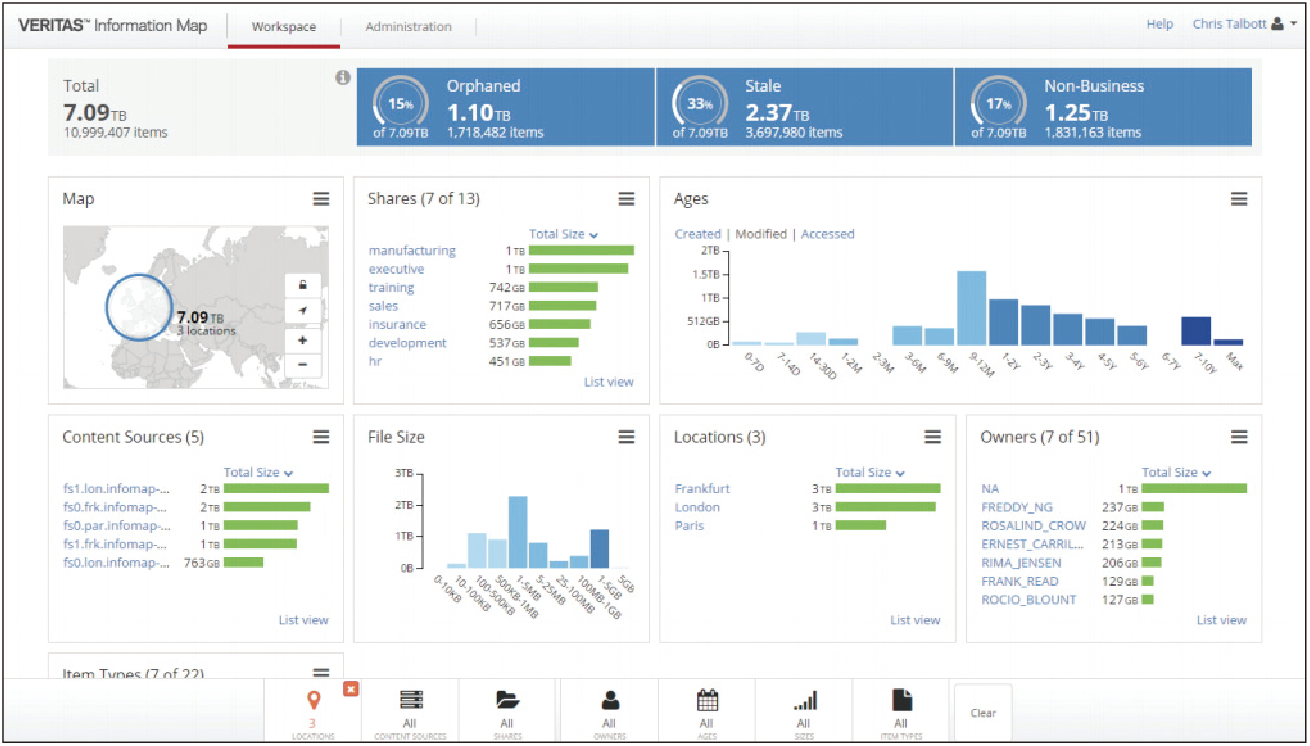Select the insurance share

pos(397,325)
